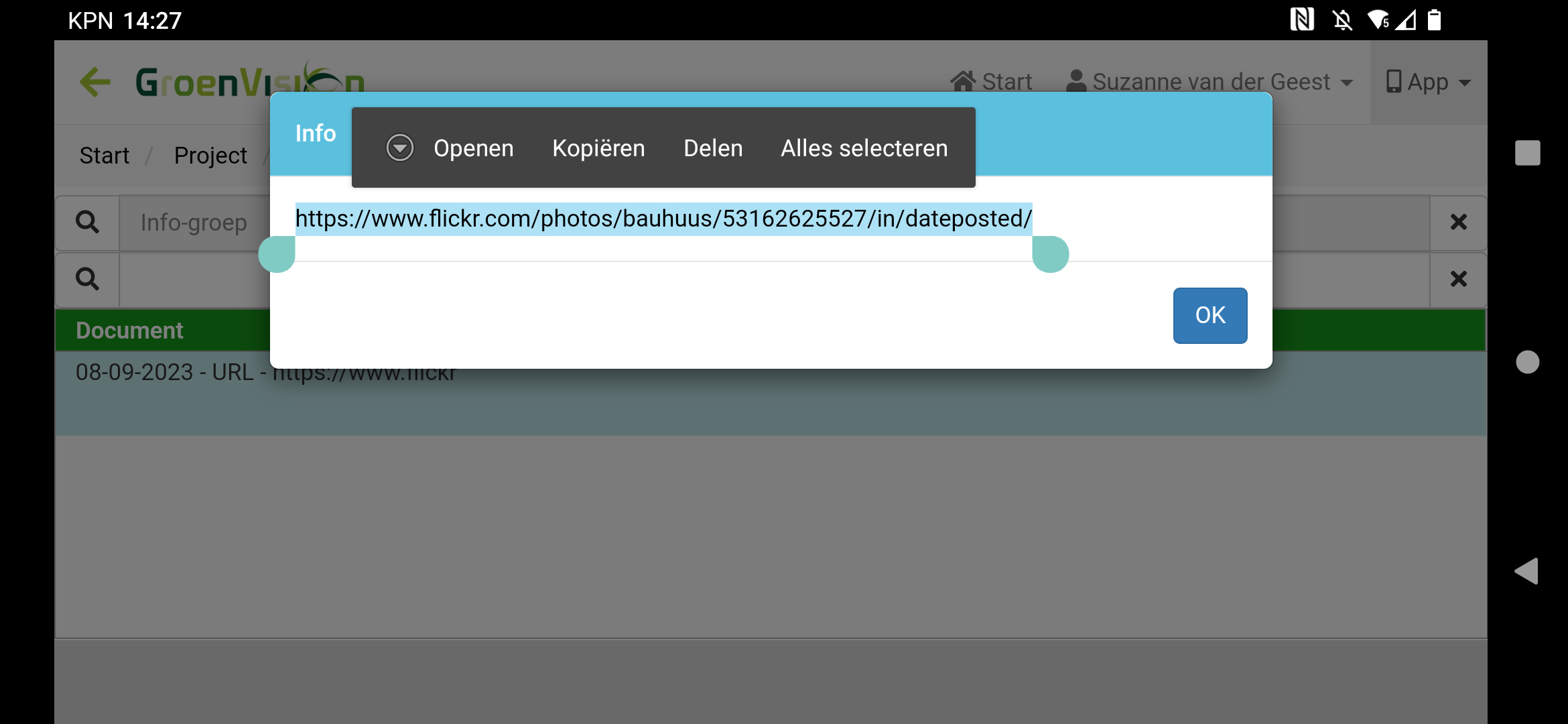The height and width of the screenshot is (724, 1568).
Task: Tap the right text selection handle
Action: [1051, 255]
